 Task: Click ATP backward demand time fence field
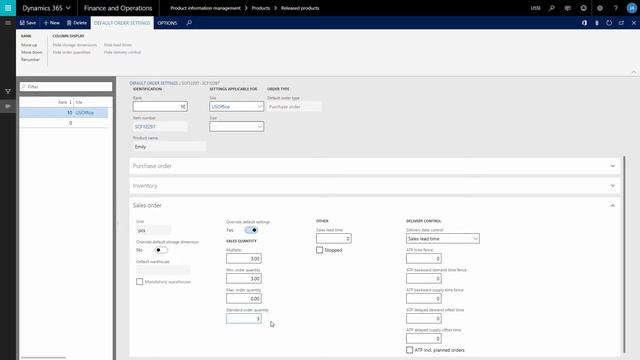click(x=424, y=278)
